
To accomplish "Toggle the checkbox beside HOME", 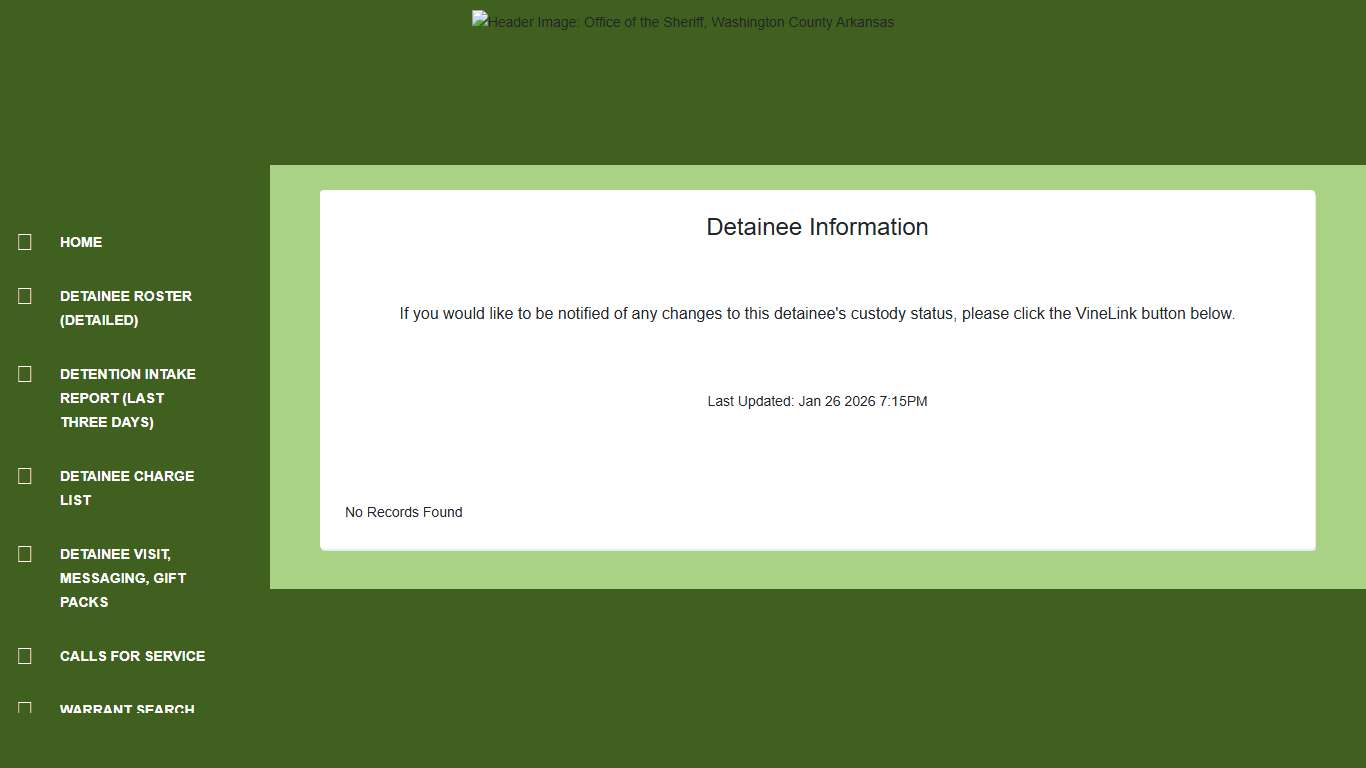I will tap(24, 241).
